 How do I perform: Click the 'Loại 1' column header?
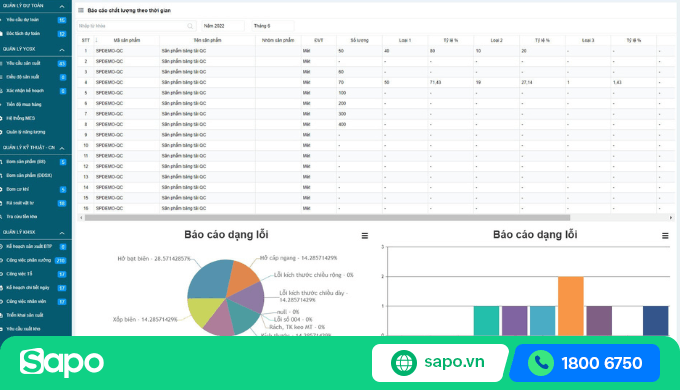(405, 40)
